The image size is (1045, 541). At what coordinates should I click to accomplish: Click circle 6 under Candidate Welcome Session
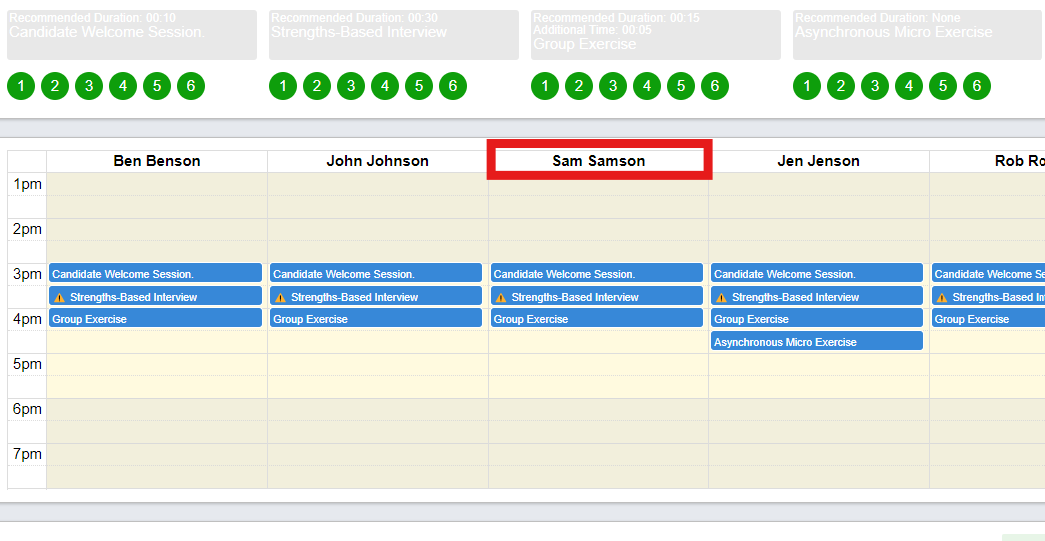191,86
